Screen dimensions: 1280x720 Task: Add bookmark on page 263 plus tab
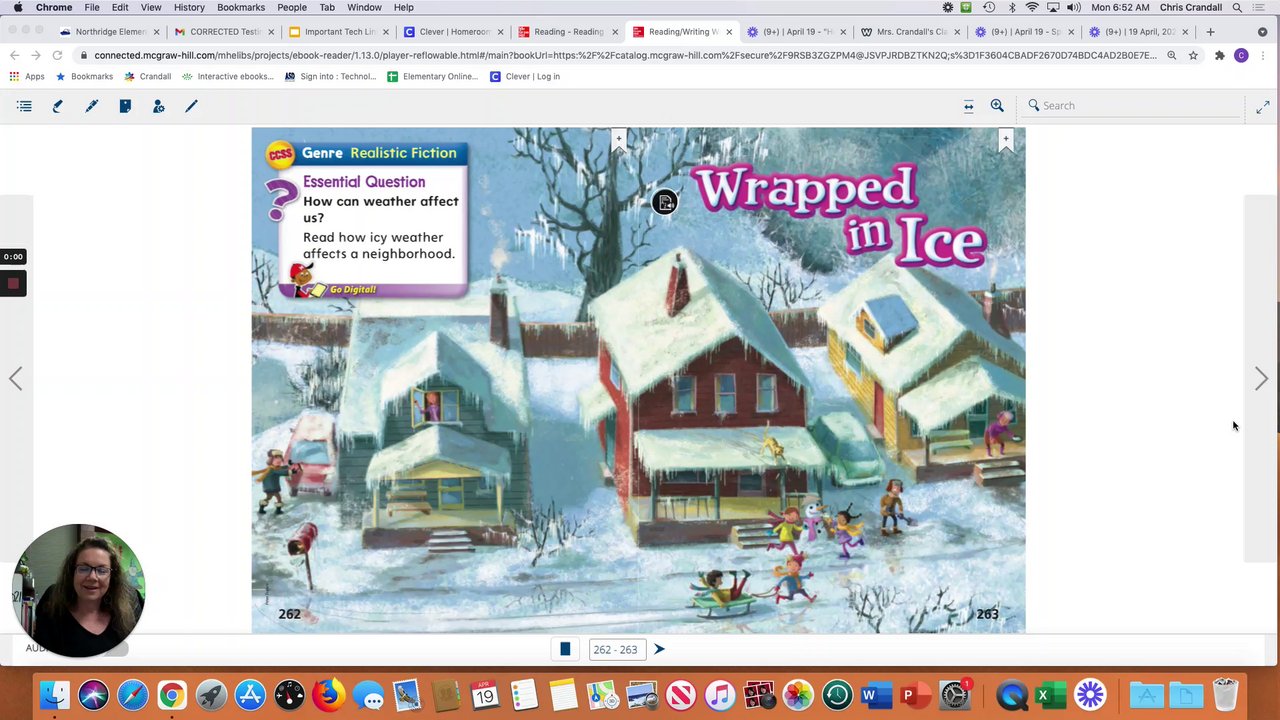point(1006,140)
